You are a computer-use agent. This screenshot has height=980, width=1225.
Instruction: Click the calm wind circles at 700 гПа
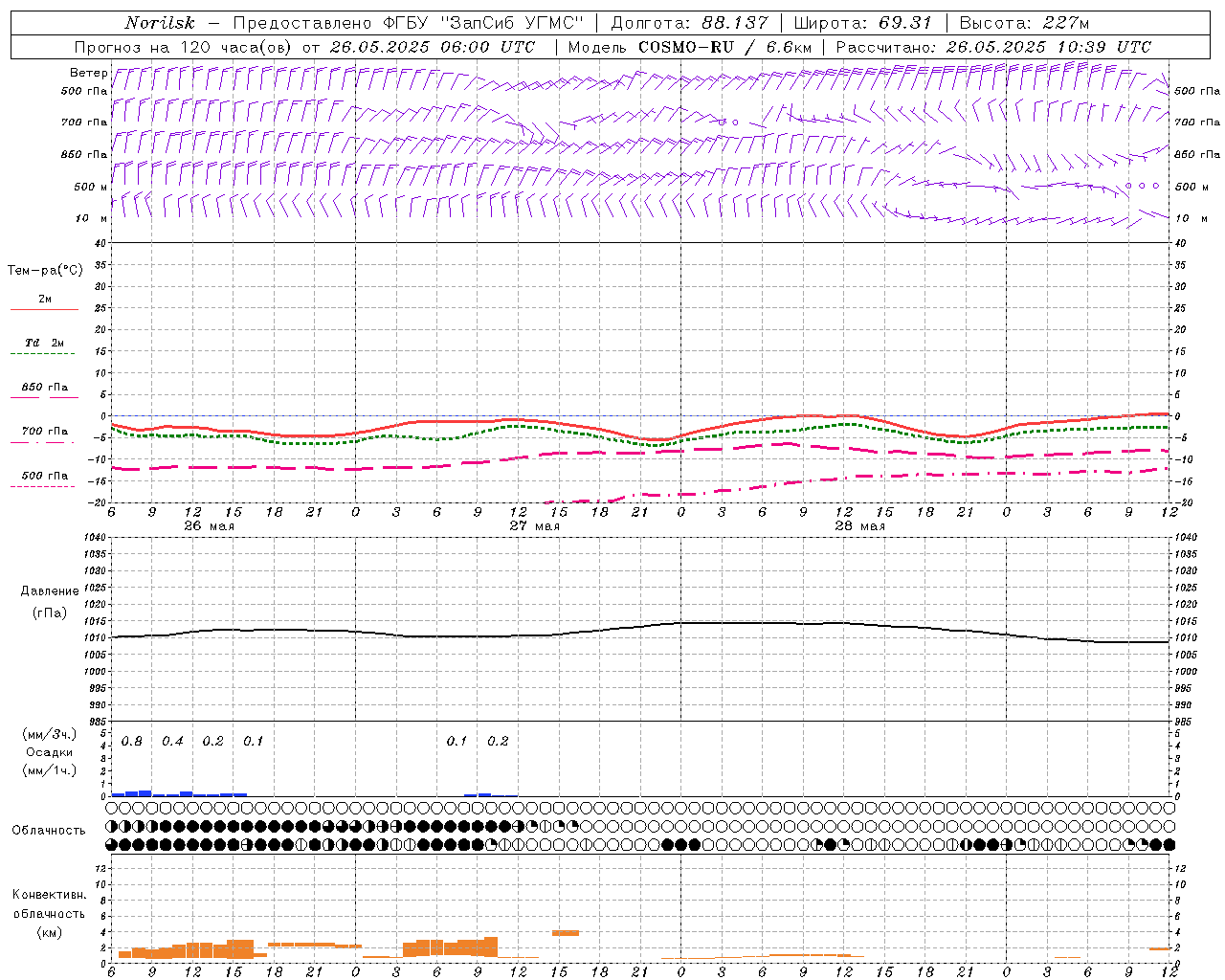click(x=728, y=122)
